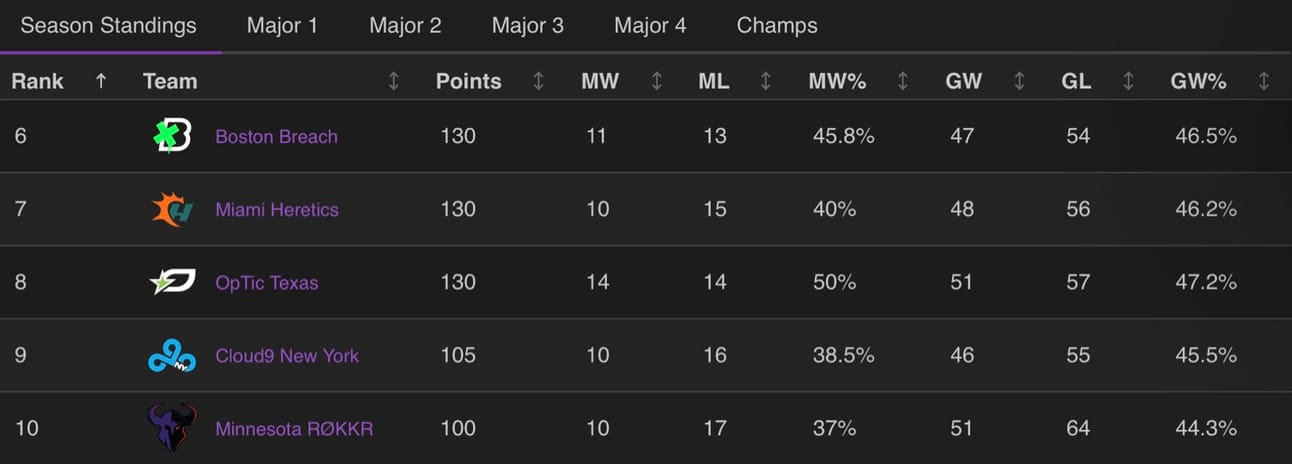The width and height of the screenshot is (1292, 464).
Task: Sort by Rank using the up arrow
Action: pyautogui.click(x=100, y=82)
